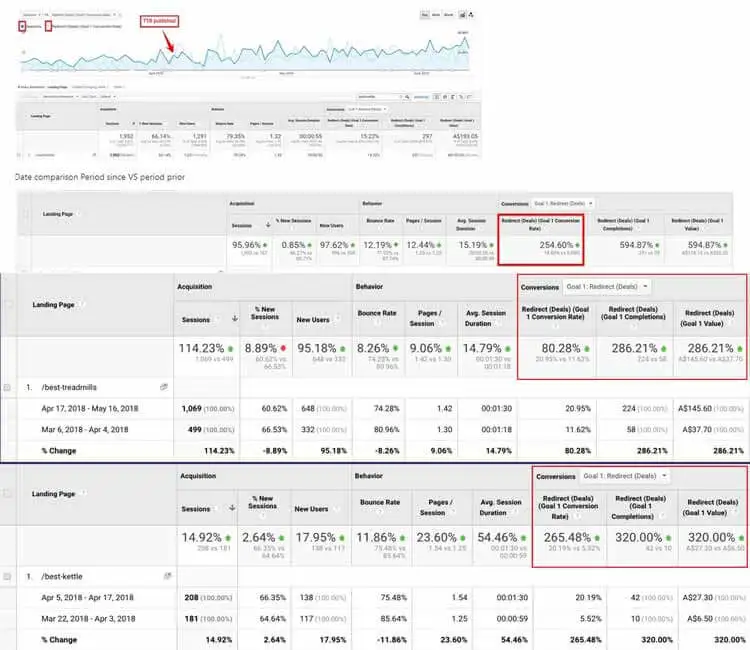Image resolution: width=750 pixels, height=650 pixels.
Task: Select data table view icon in top report
Action: [x=436, y=97]
